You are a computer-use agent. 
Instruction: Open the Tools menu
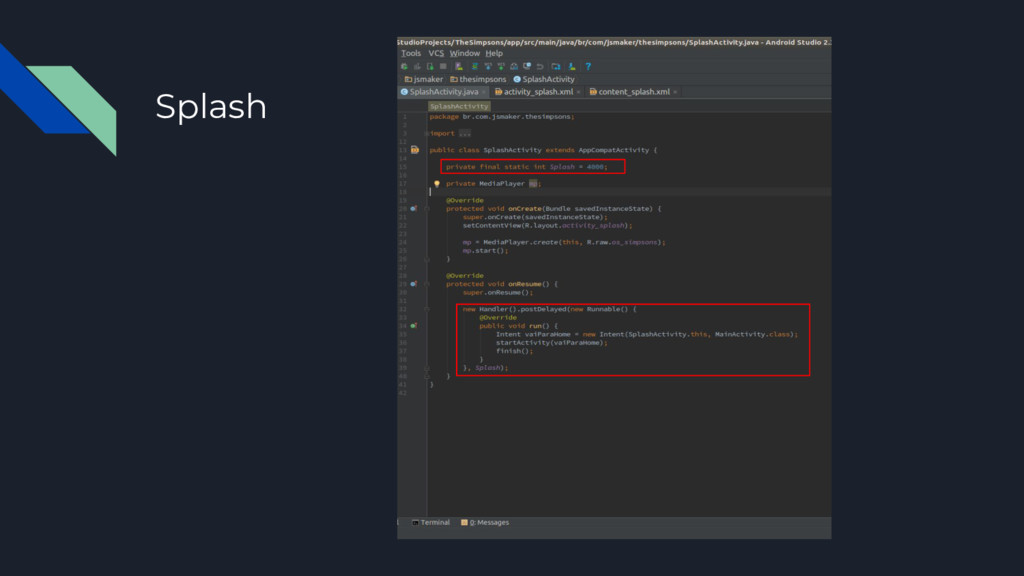411,54
